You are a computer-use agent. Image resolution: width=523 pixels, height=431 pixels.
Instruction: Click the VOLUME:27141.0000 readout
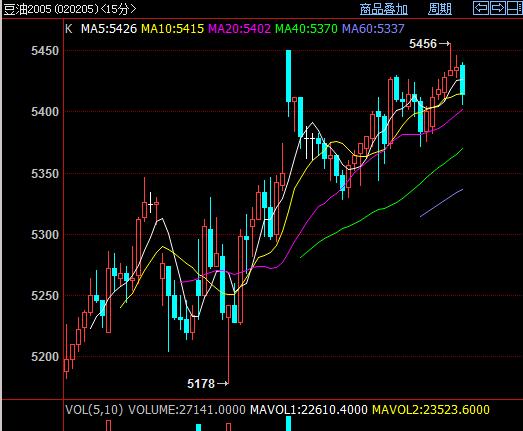[187, 410]
